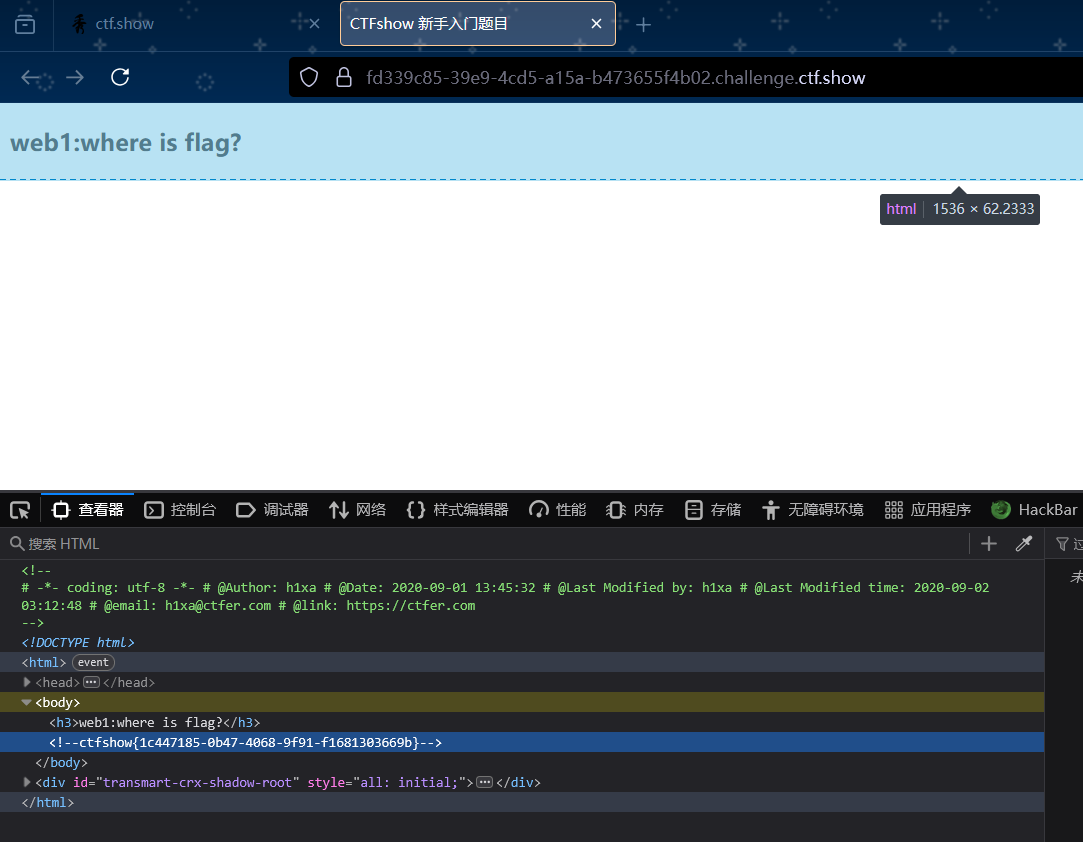Image resolution: width=1083 pixels, height=842 pixels.
Task: Open the 控制台 (Console) panel
Action: tap(180, 510)
